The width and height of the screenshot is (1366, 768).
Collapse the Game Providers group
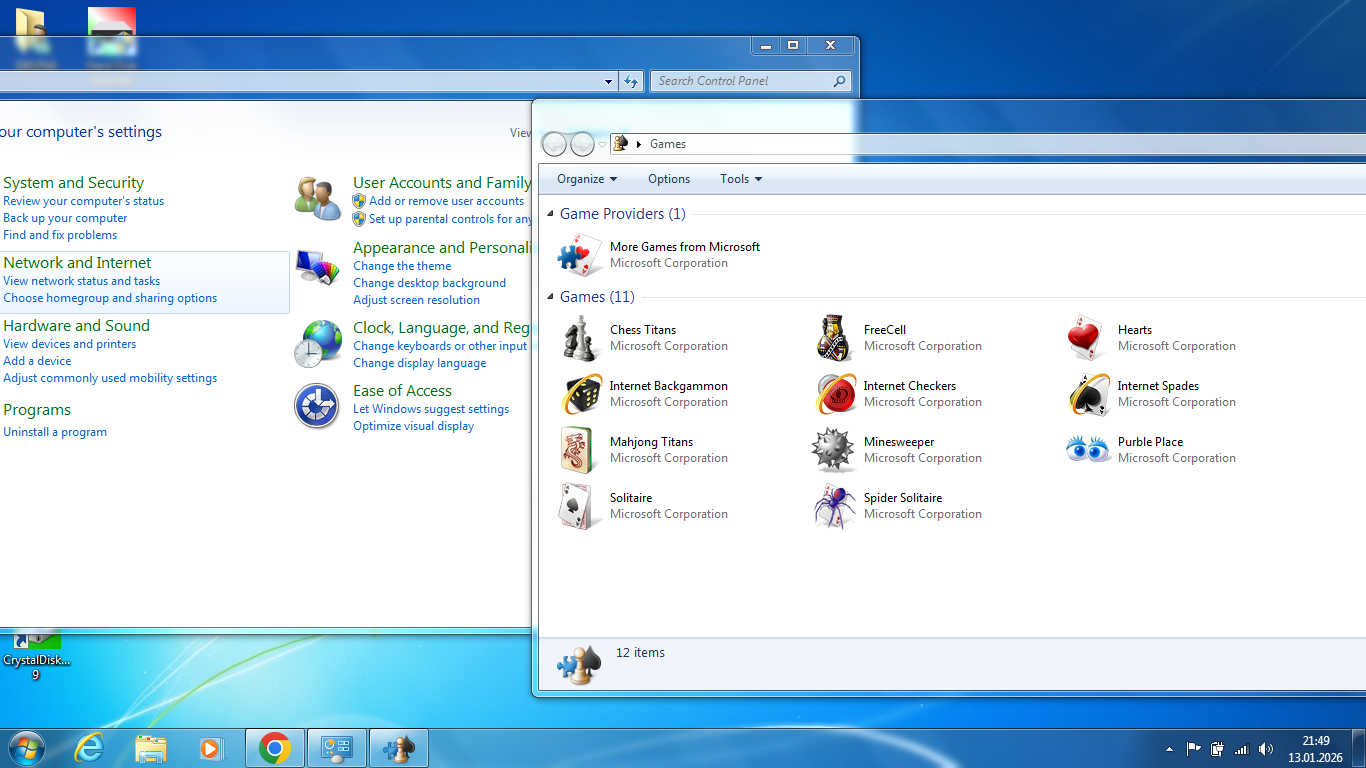pyautogui.click(x=550, y=214)
